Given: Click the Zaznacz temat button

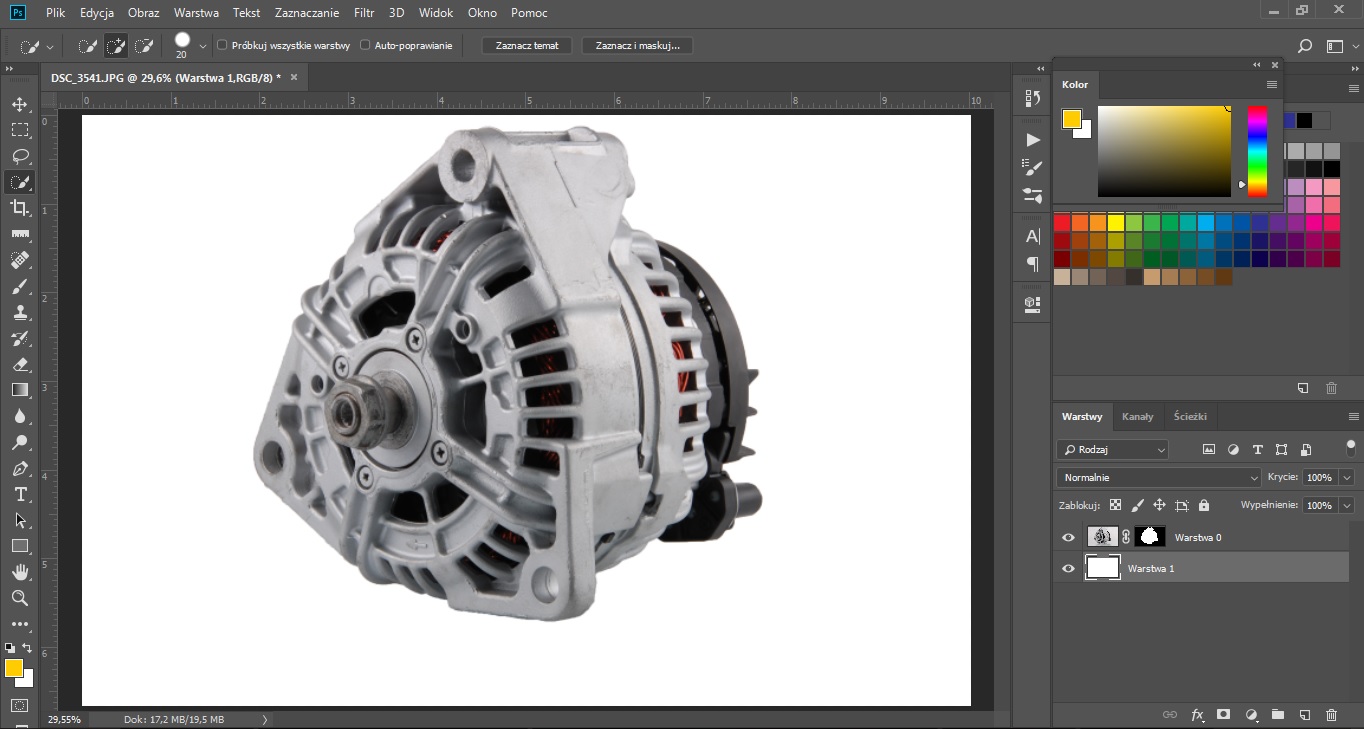Looking at the screenshot, I should 526,46.
